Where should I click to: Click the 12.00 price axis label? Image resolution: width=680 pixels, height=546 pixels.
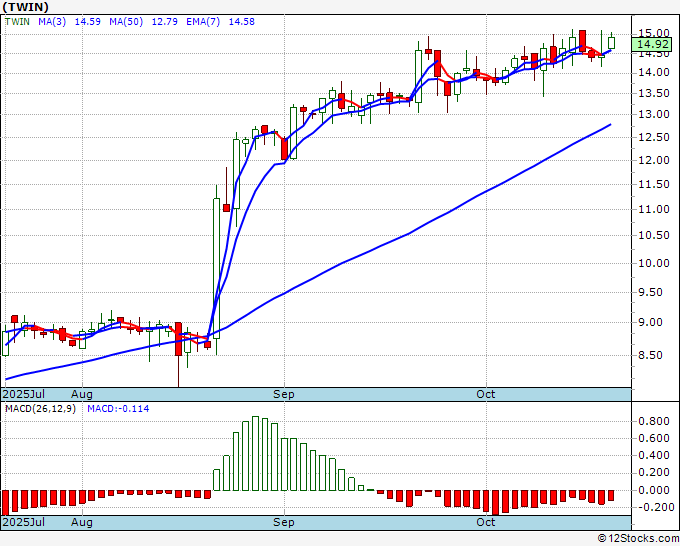[x=654, y=160]
